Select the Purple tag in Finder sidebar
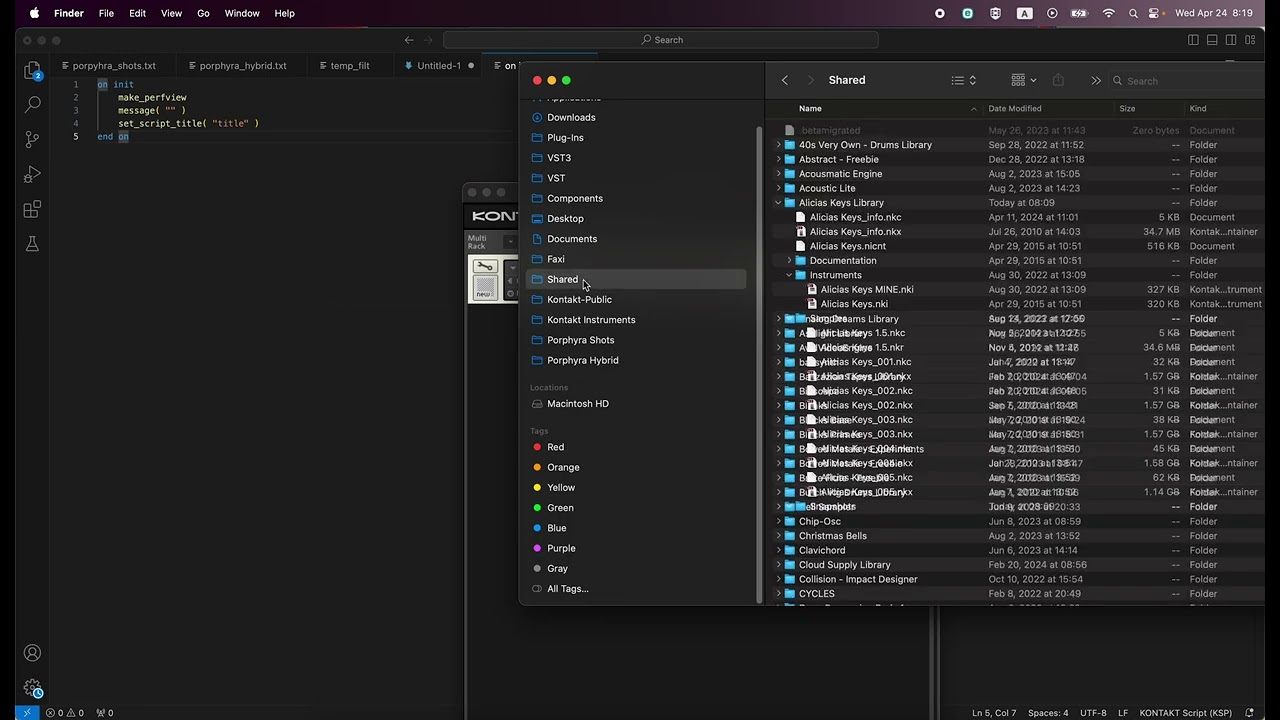 pos(561,548)
